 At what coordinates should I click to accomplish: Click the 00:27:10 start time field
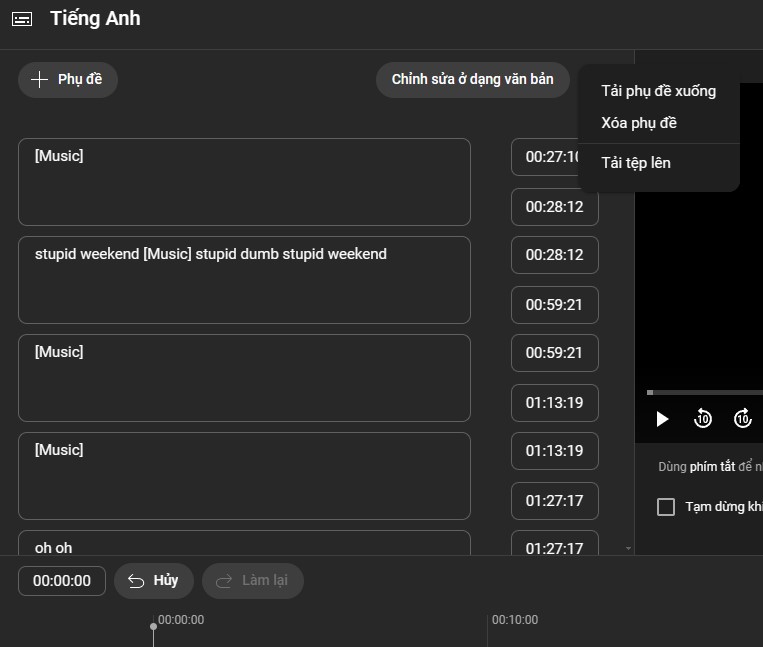[x=552, y=157]
